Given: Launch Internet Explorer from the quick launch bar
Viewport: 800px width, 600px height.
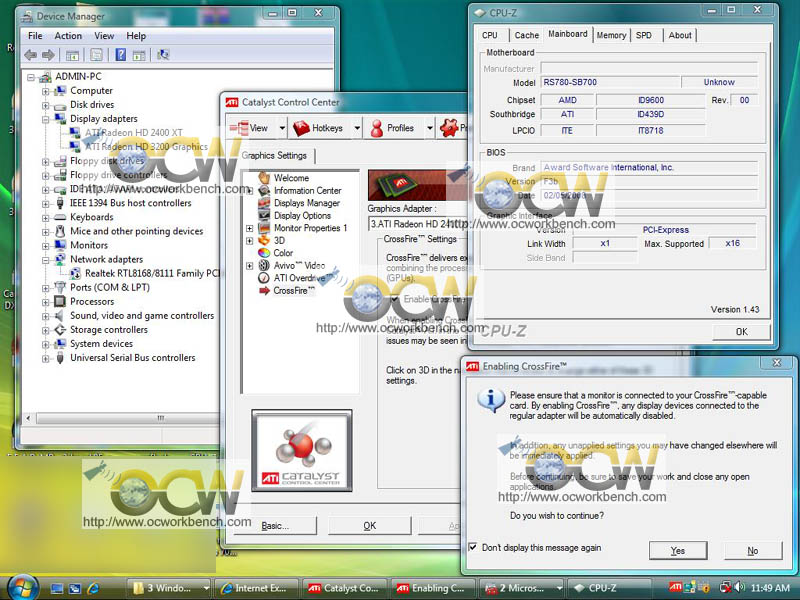Looking at the screenshot, I should (93, 588).
